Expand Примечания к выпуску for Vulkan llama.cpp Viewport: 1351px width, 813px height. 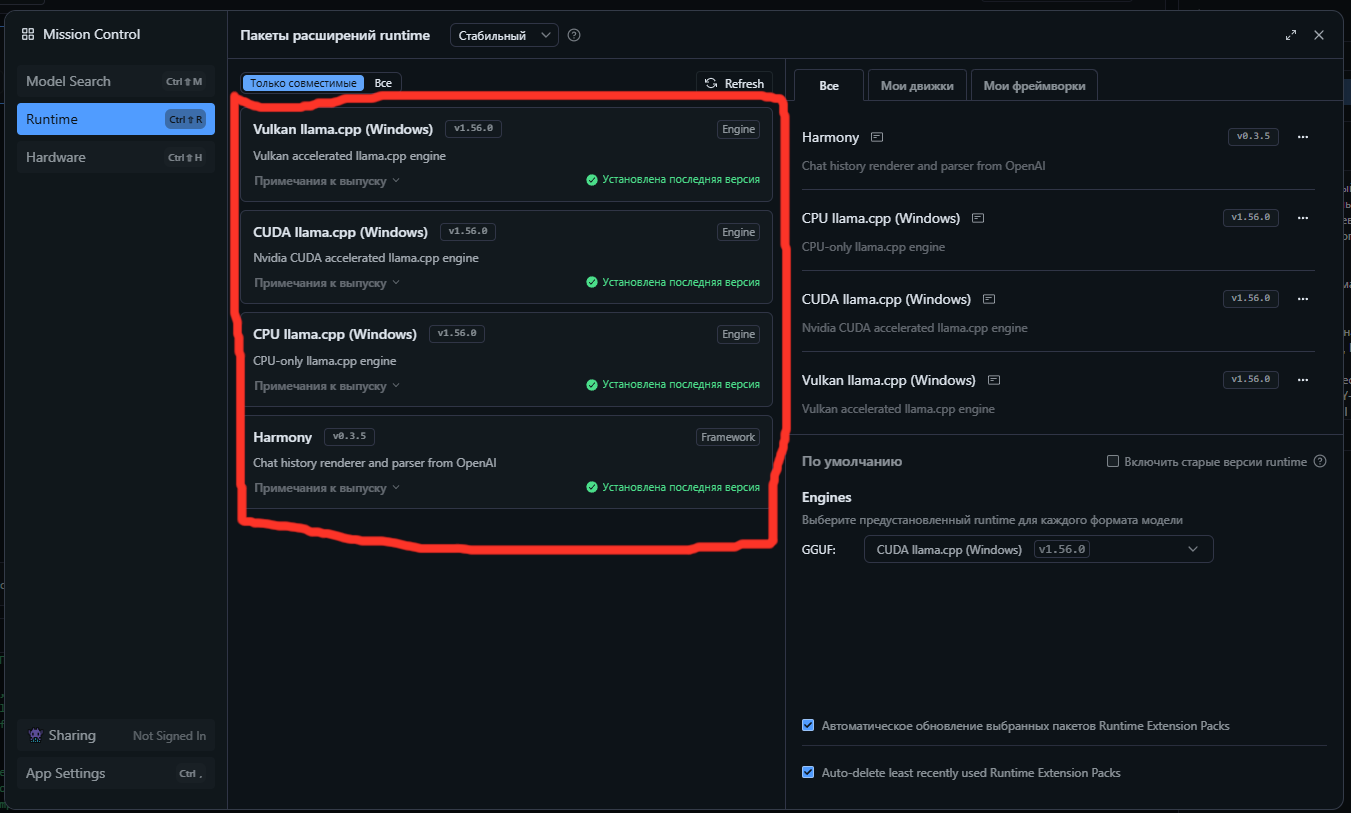pos(327,181)
